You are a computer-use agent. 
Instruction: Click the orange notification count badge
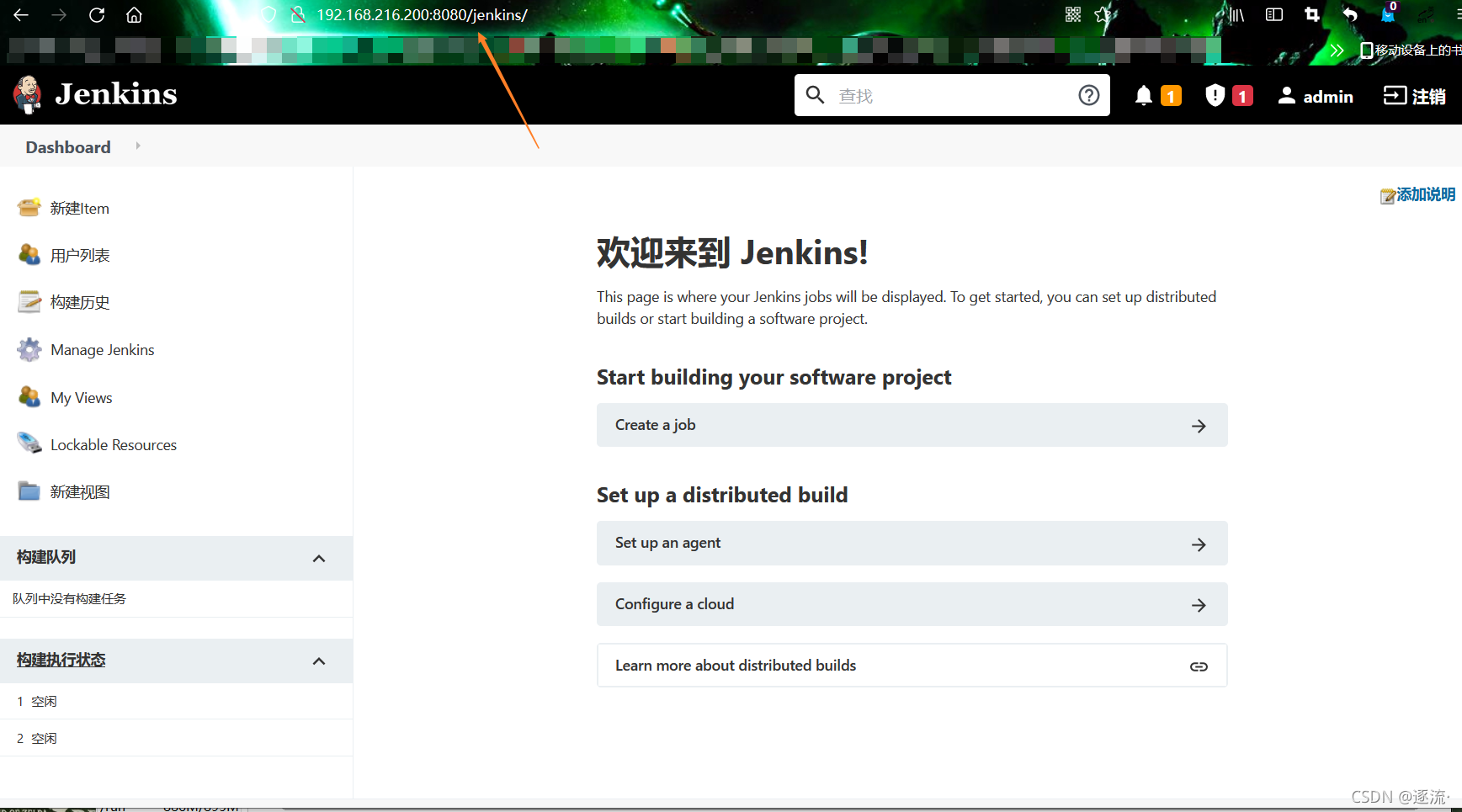[1171, 96]
